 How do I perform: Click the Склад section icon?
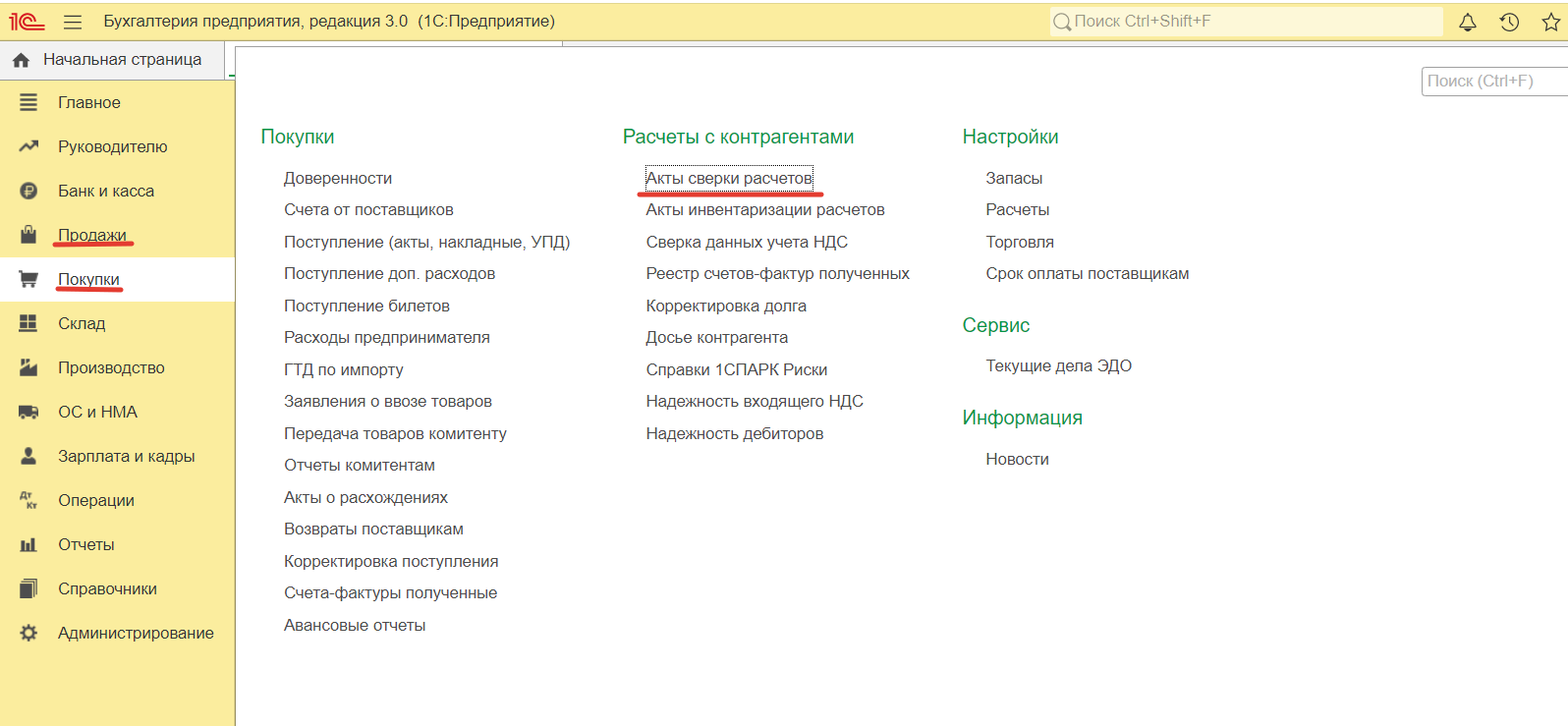pyautogui.click(x=28, y=323)
